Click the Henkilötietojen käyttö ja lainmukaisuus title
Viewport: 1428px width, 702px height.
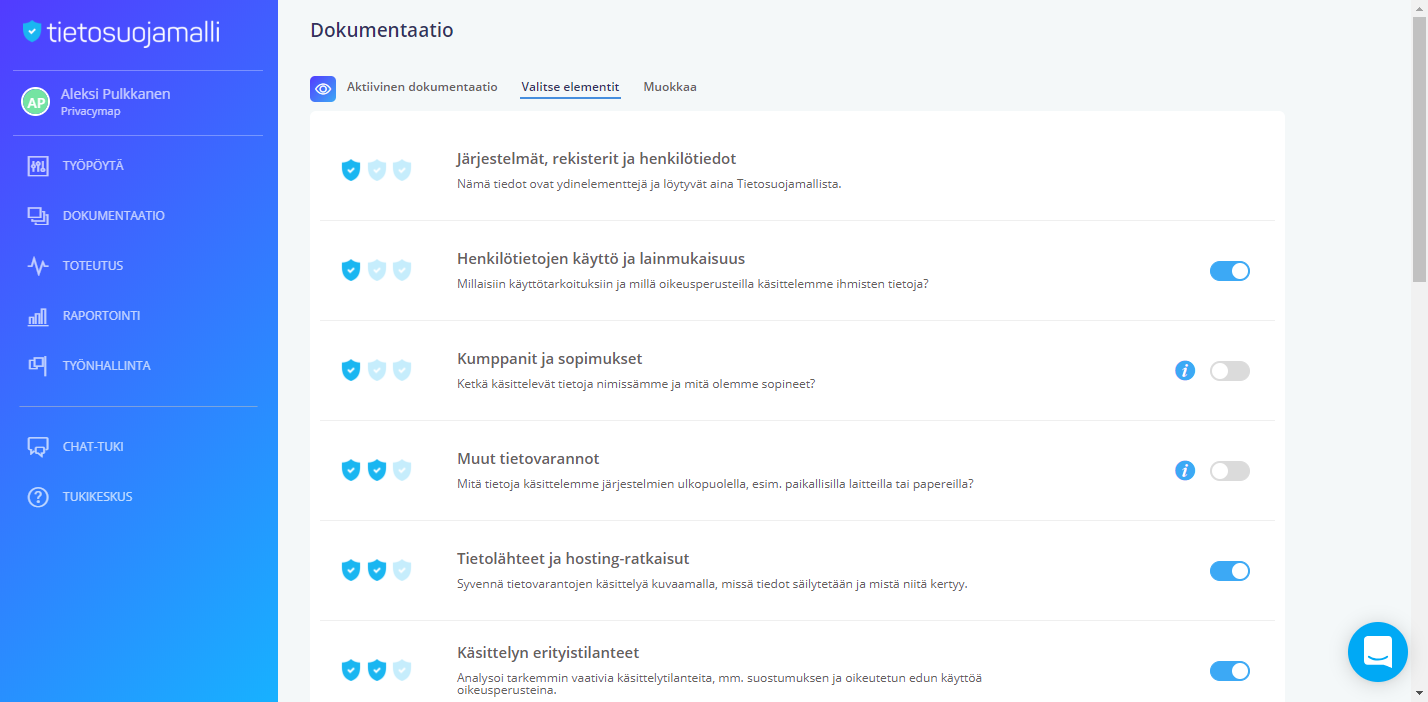pyautogui.click(x=601, y=259)
